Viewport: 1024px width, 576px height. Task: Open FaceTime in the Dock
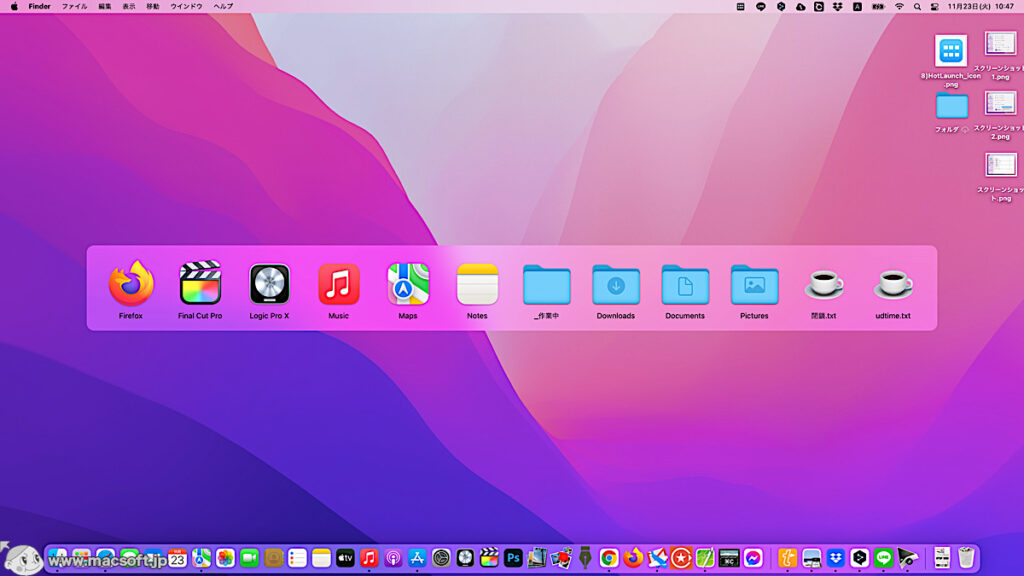click(x=249, y=558)
